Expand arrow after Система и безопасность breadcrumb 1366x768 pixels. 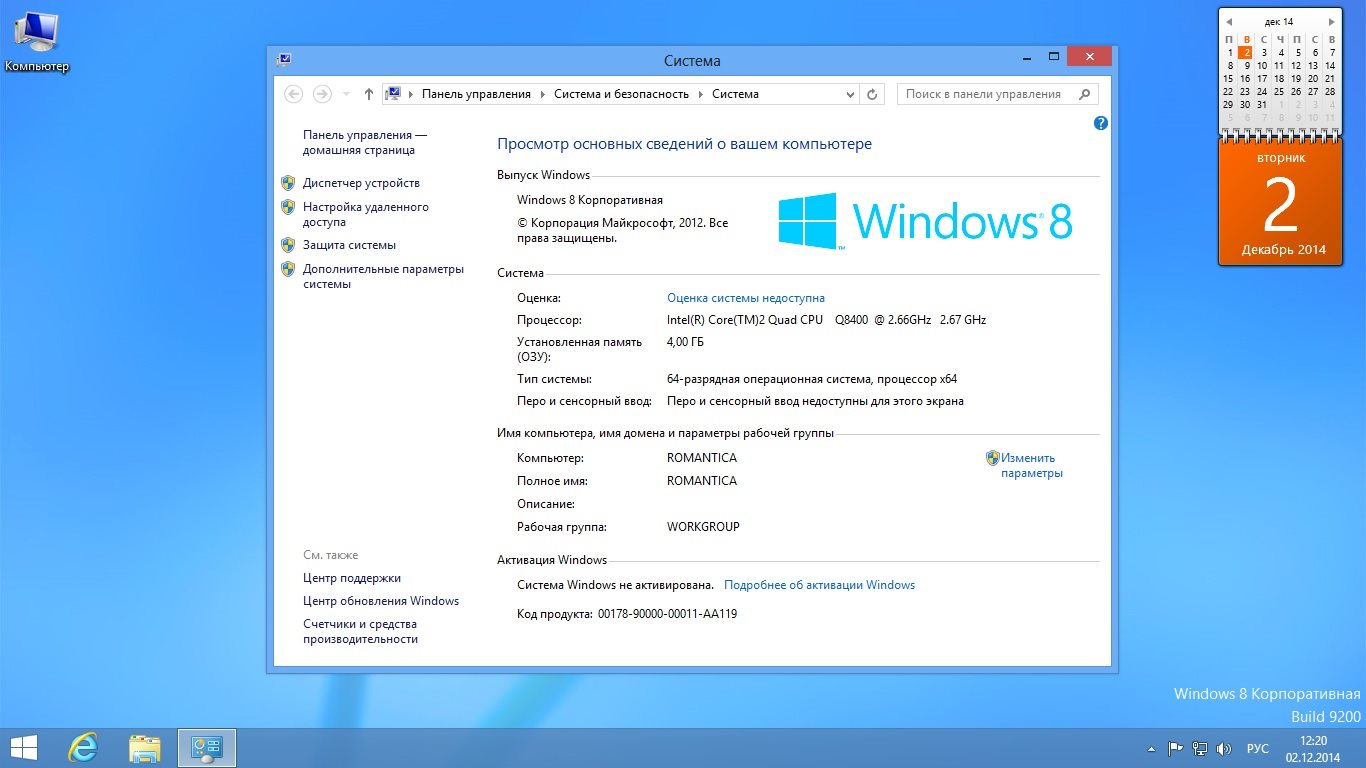[x=701, y=94]
